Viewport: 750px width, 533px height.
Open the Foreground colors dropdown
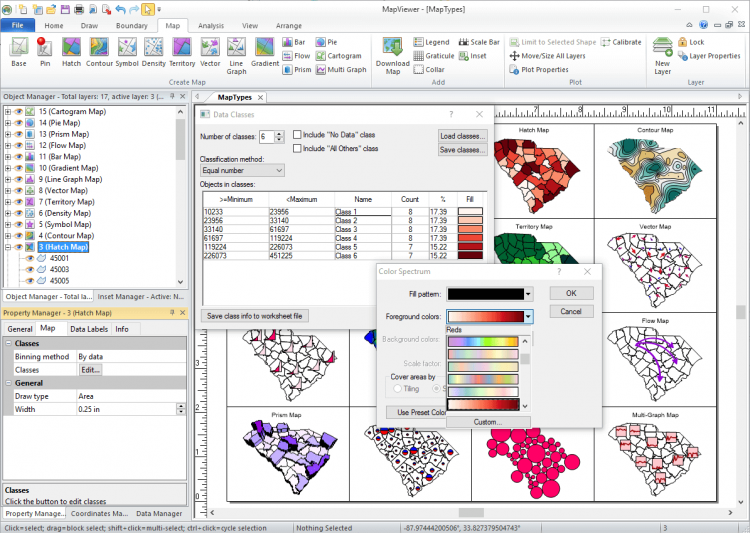pos(528,316)
